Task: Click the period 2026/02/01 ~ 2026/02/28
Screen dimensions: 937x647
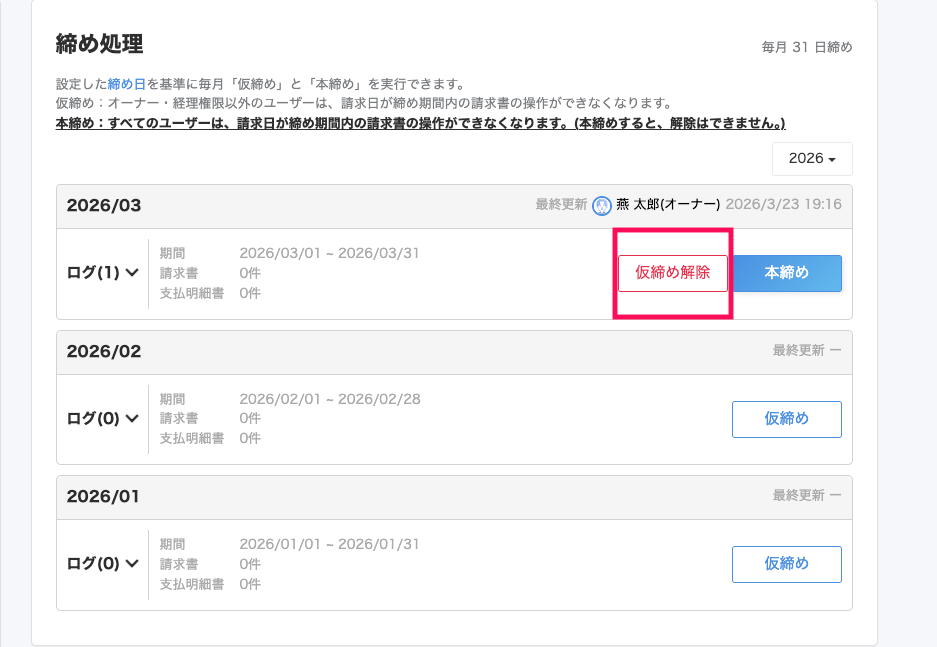Action: [x=330, y=399]
